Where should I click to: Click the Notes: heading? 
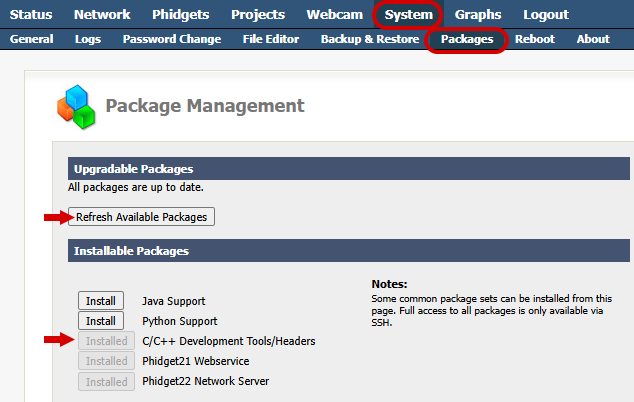click(x=389, y=284)
